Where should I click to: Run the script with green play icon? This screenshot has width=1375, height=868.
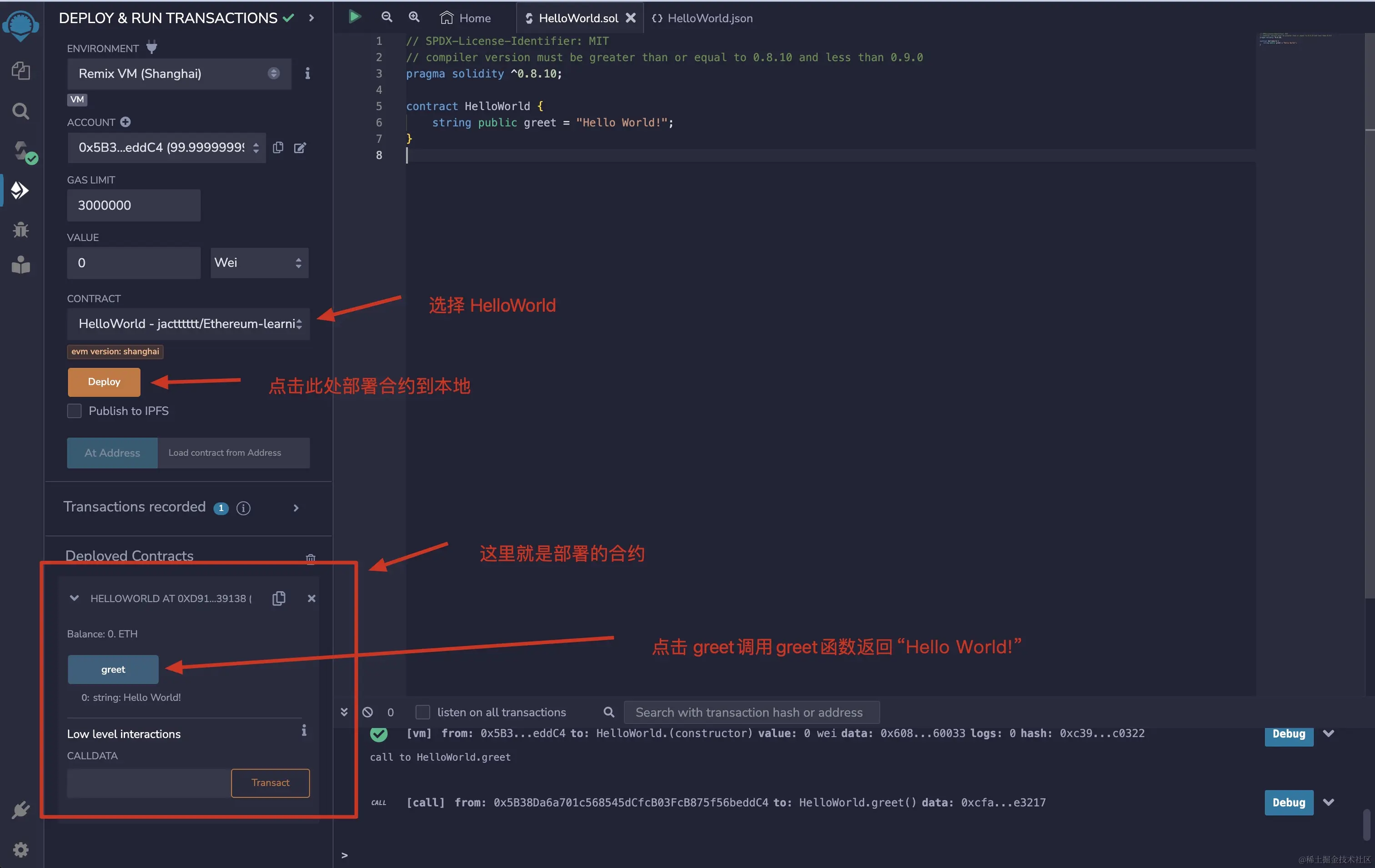355,16
